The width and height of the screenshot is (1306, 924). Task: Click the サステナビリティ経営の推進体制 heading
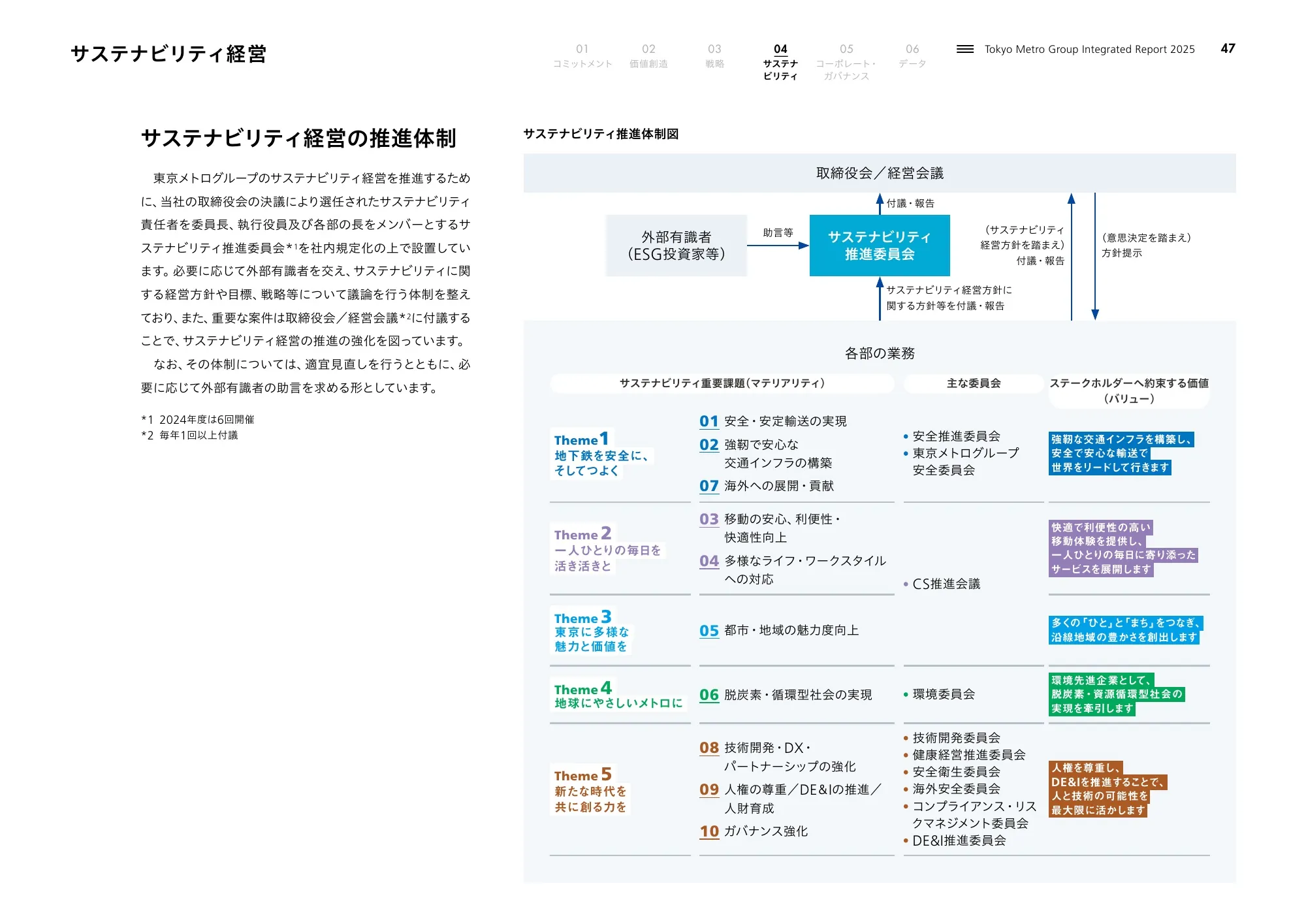[298, 138]
